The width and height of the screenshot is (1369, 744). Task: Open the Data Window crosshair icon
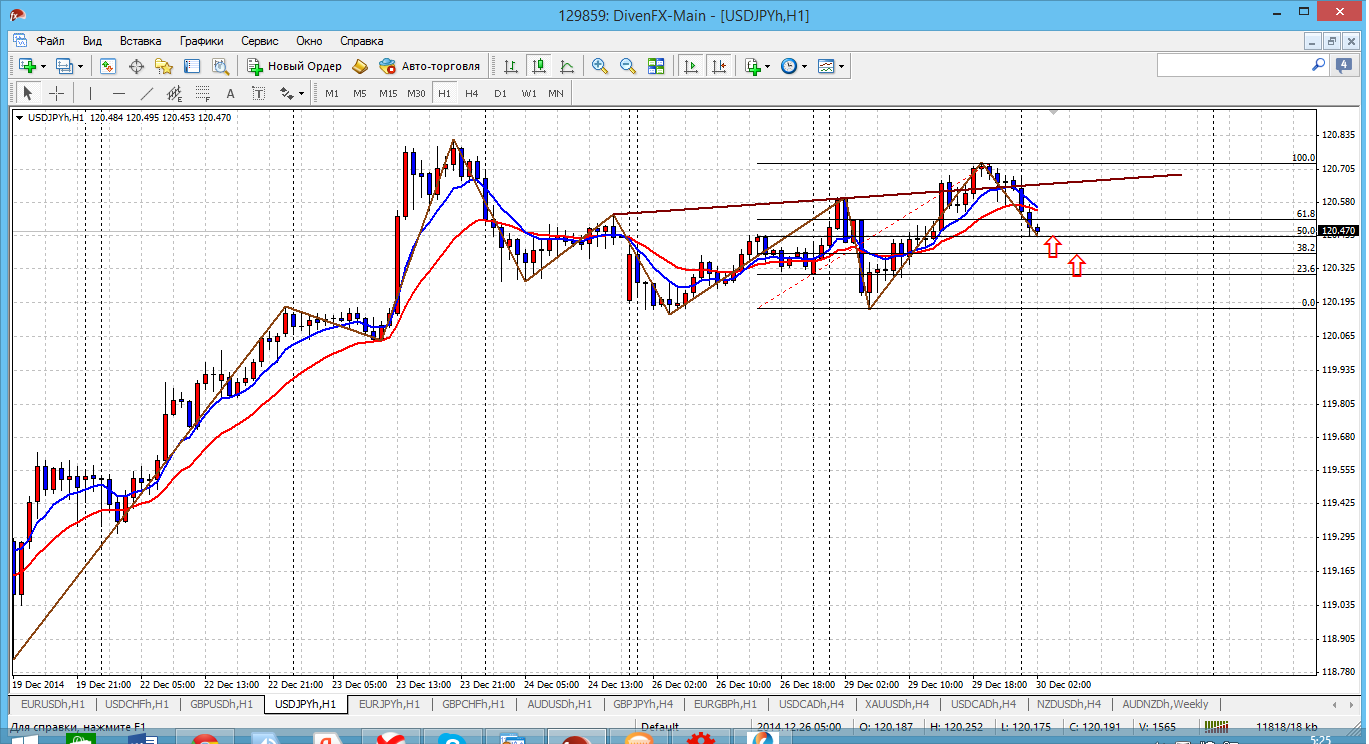(136, 66)
